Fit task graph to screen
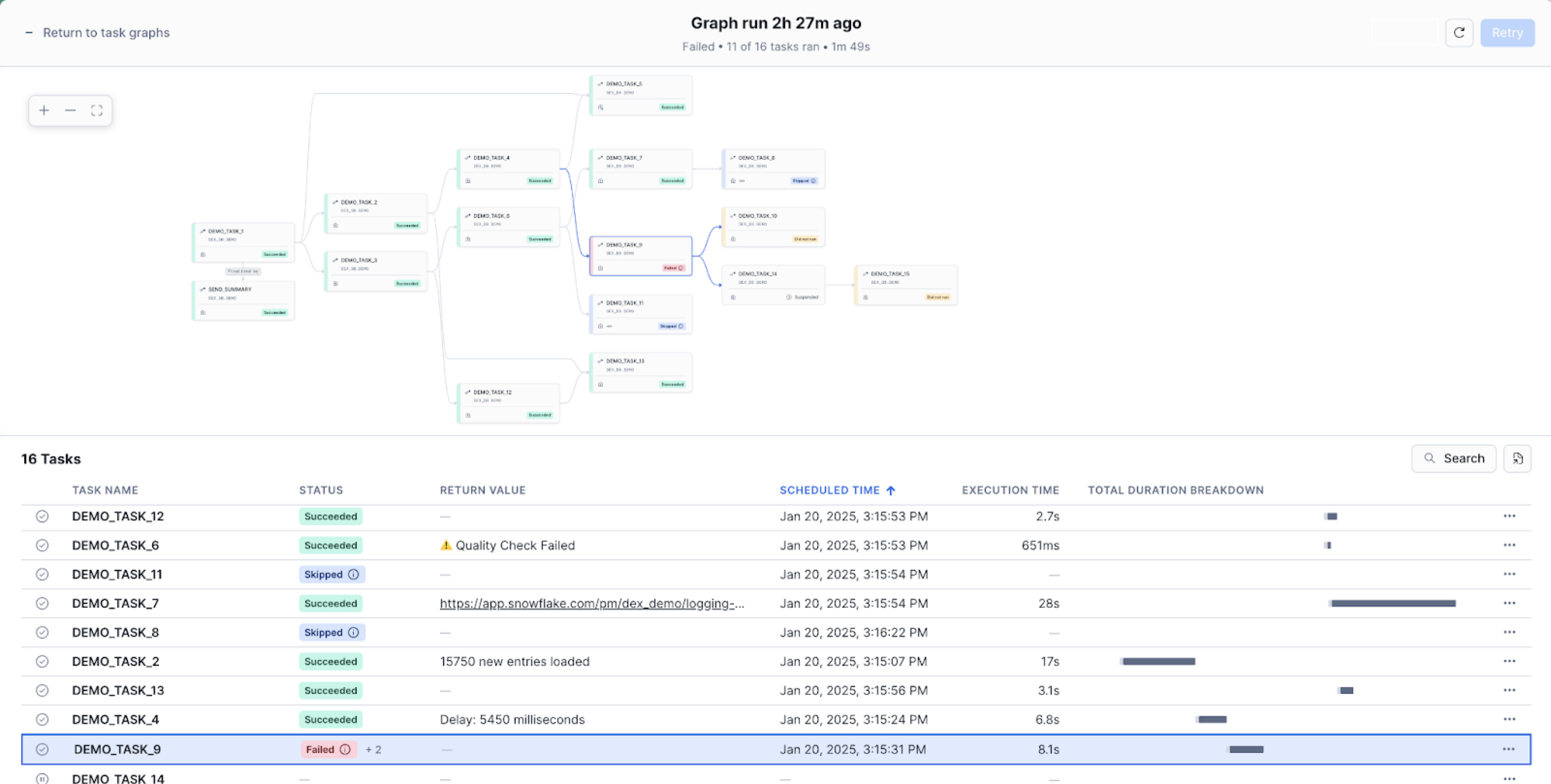Image resolution: width=1551 pixels, height=784 pixels. [97, 111]
